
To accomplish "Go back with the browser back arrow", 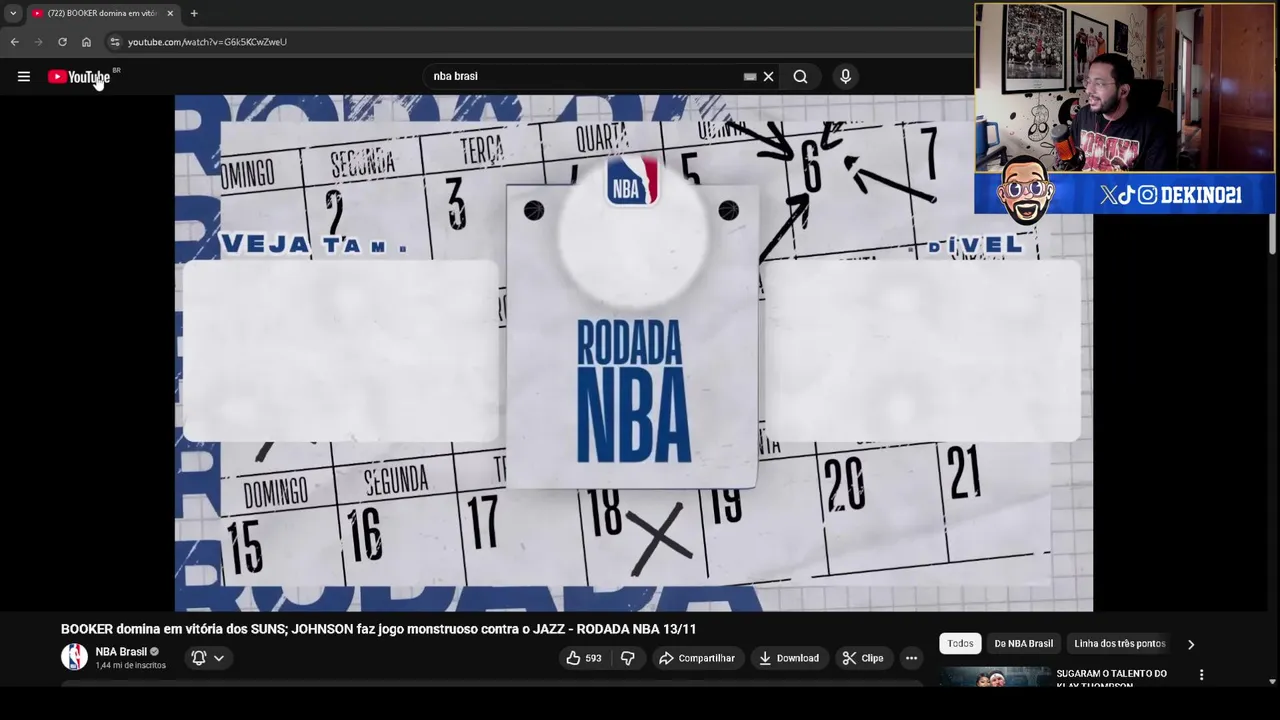I will [x=14, y=42].
